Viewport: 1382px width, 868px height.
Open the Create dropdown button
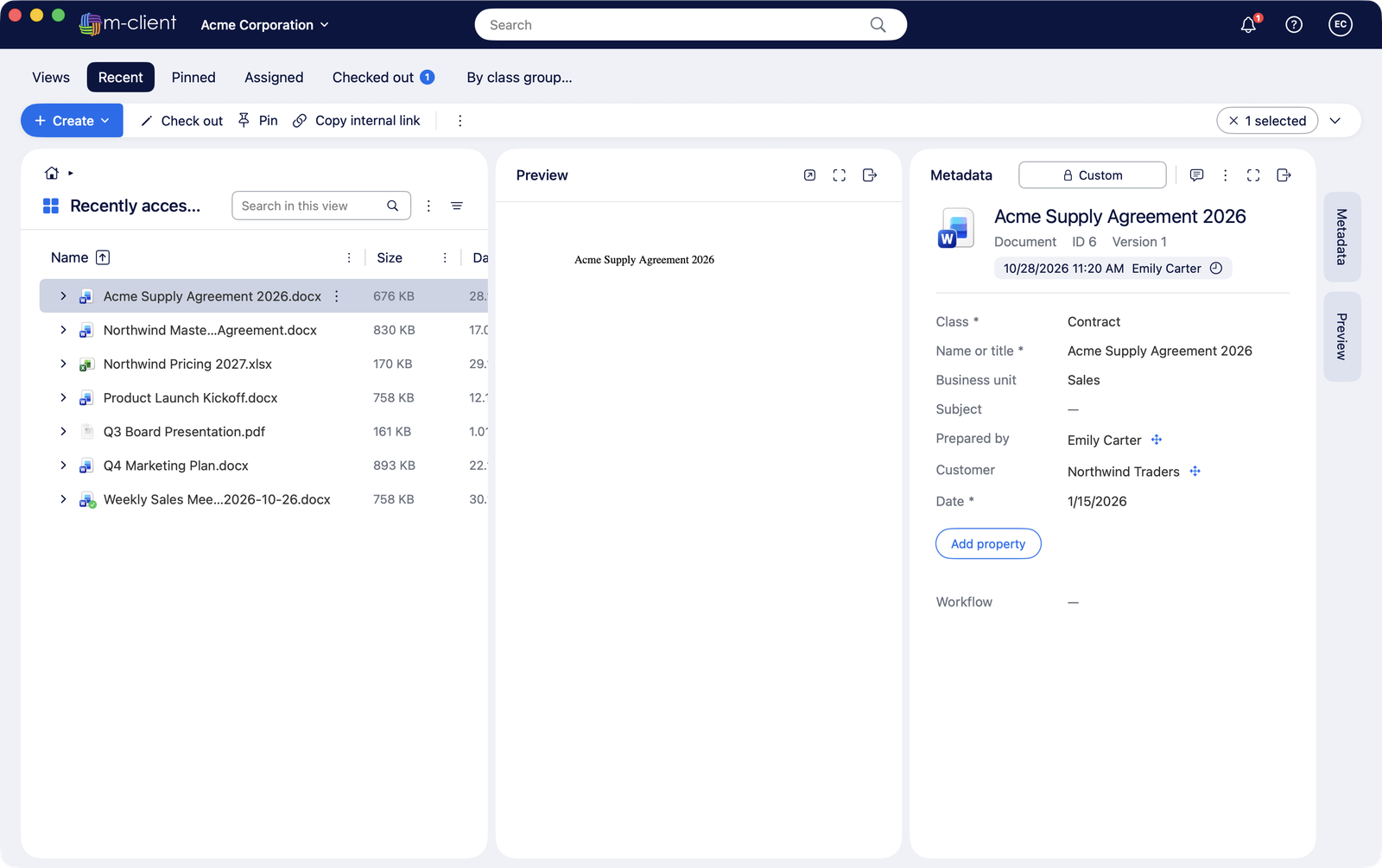click(72, 121)
